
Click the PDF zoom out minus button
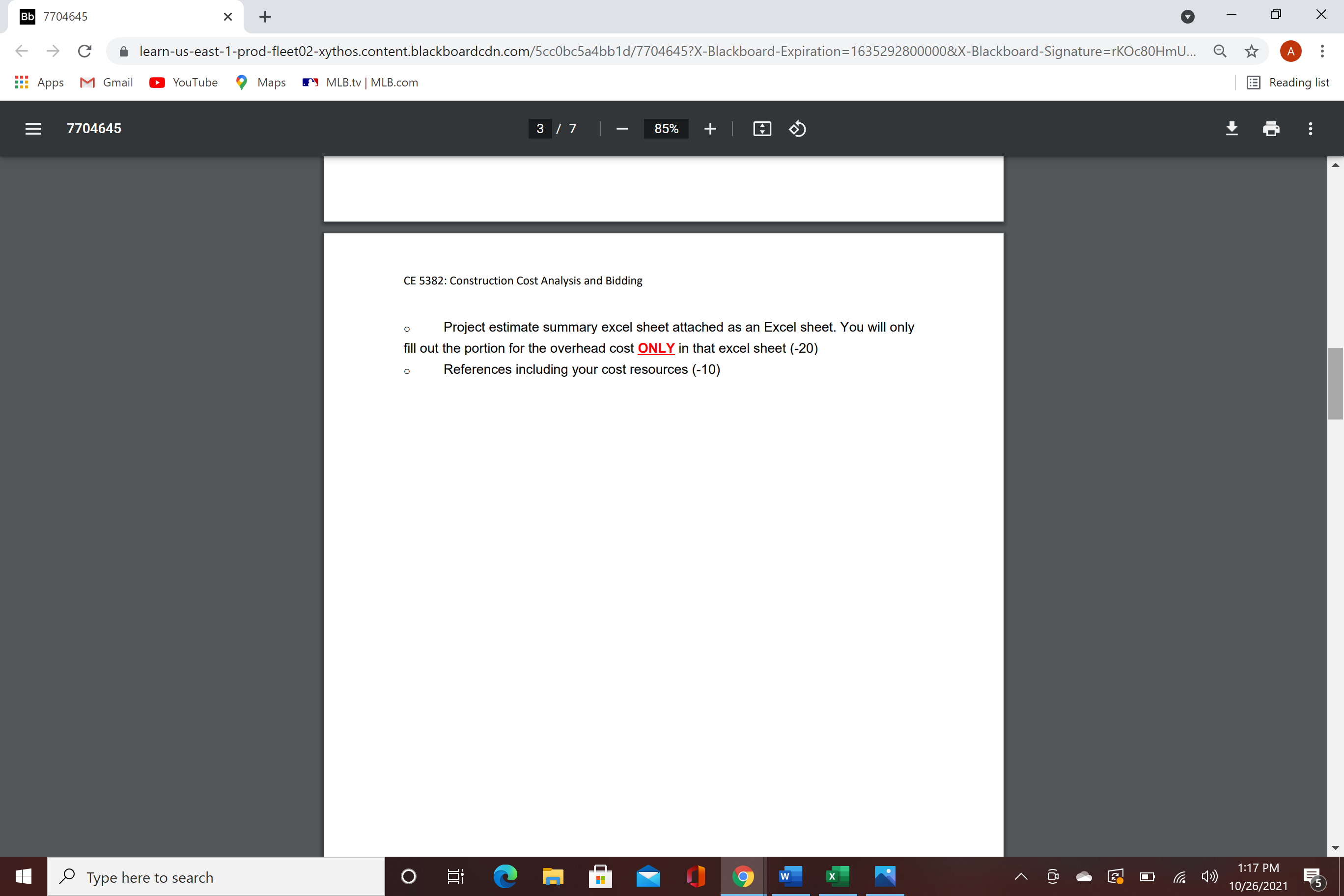pyautogui.click(x=622, y=129)
